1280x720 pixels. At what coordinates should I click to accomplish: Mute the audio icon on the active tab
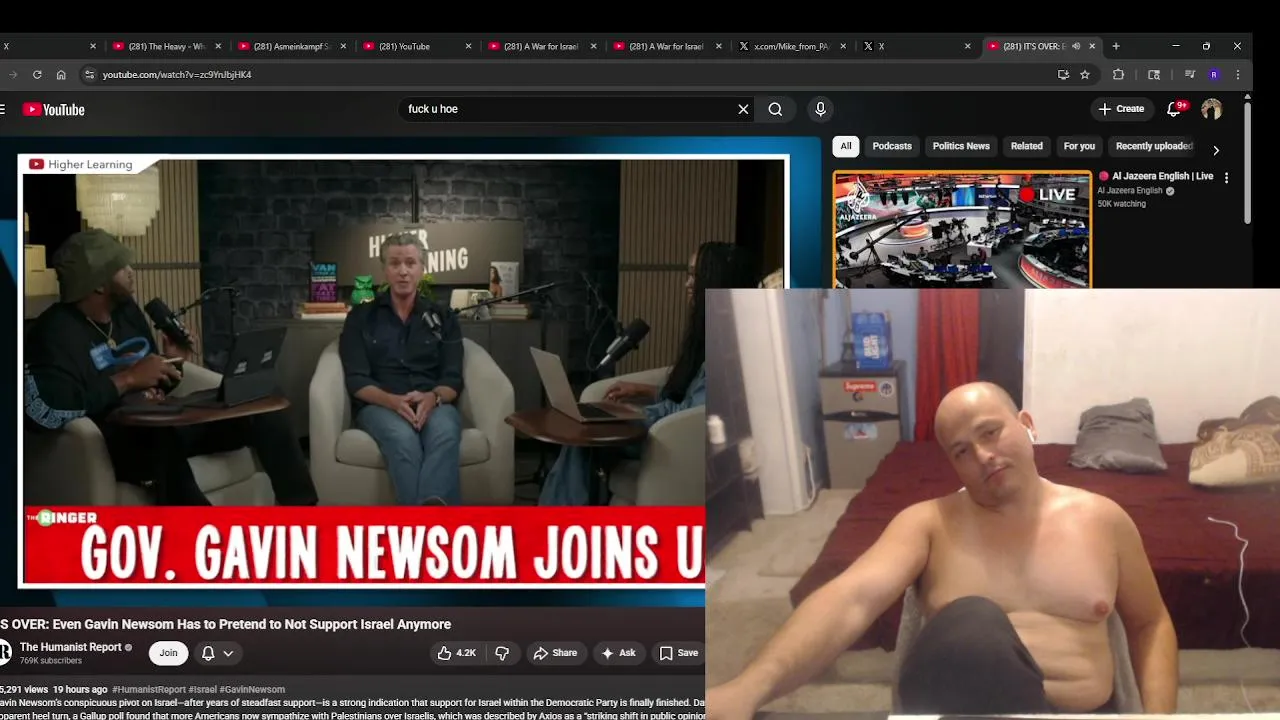[x=1076, y=46]
